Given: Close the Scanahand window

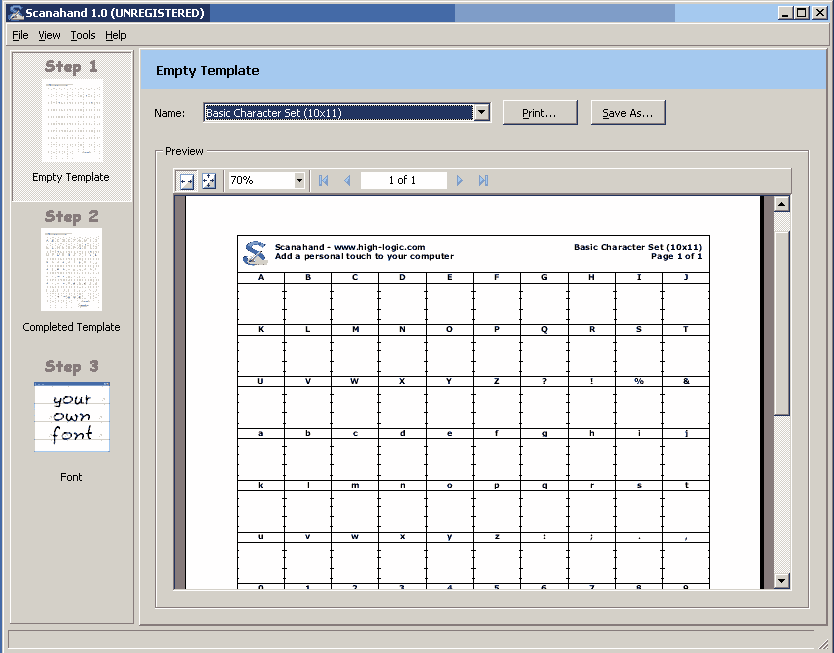Looking at the screenshot, I should [820, 13].
